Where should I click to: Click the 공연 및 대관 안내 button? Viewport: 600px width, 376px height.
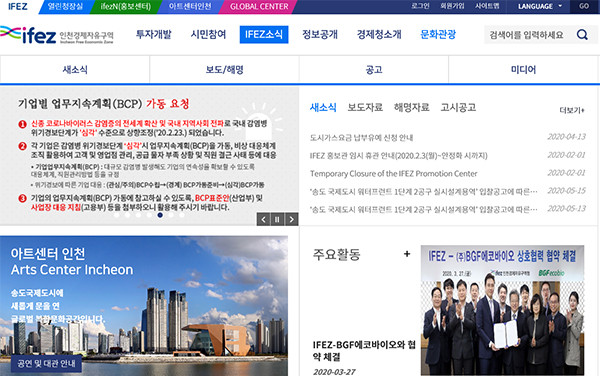tap(46, 363)
